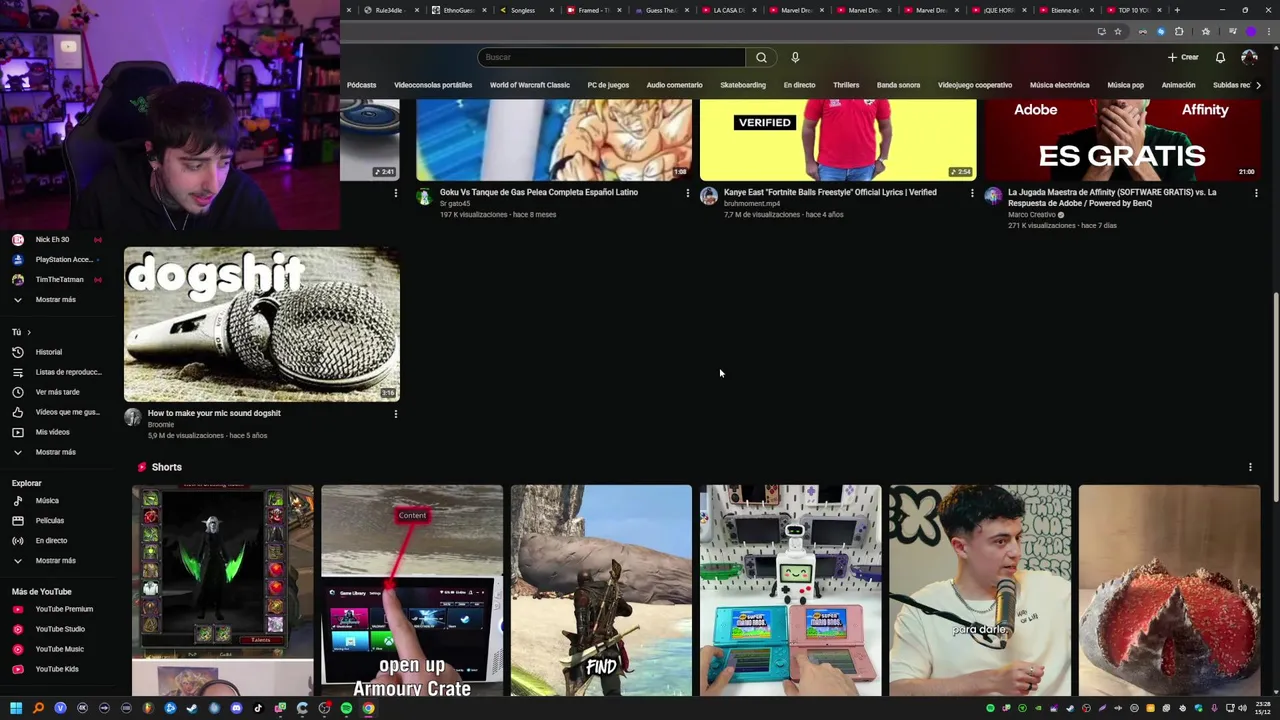
Task: Open Steam from taskbar
Action: (192, 708)
